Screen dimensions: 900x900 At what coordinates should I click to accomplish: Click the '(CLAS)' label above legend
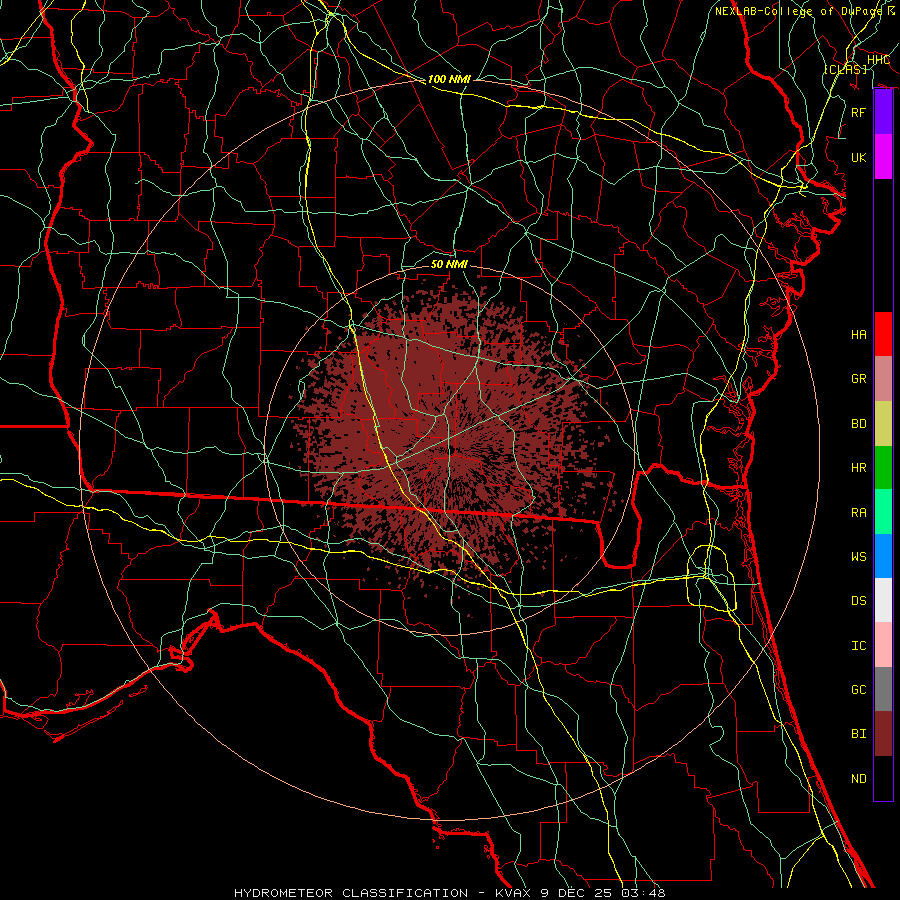click(x=845, y=69)
